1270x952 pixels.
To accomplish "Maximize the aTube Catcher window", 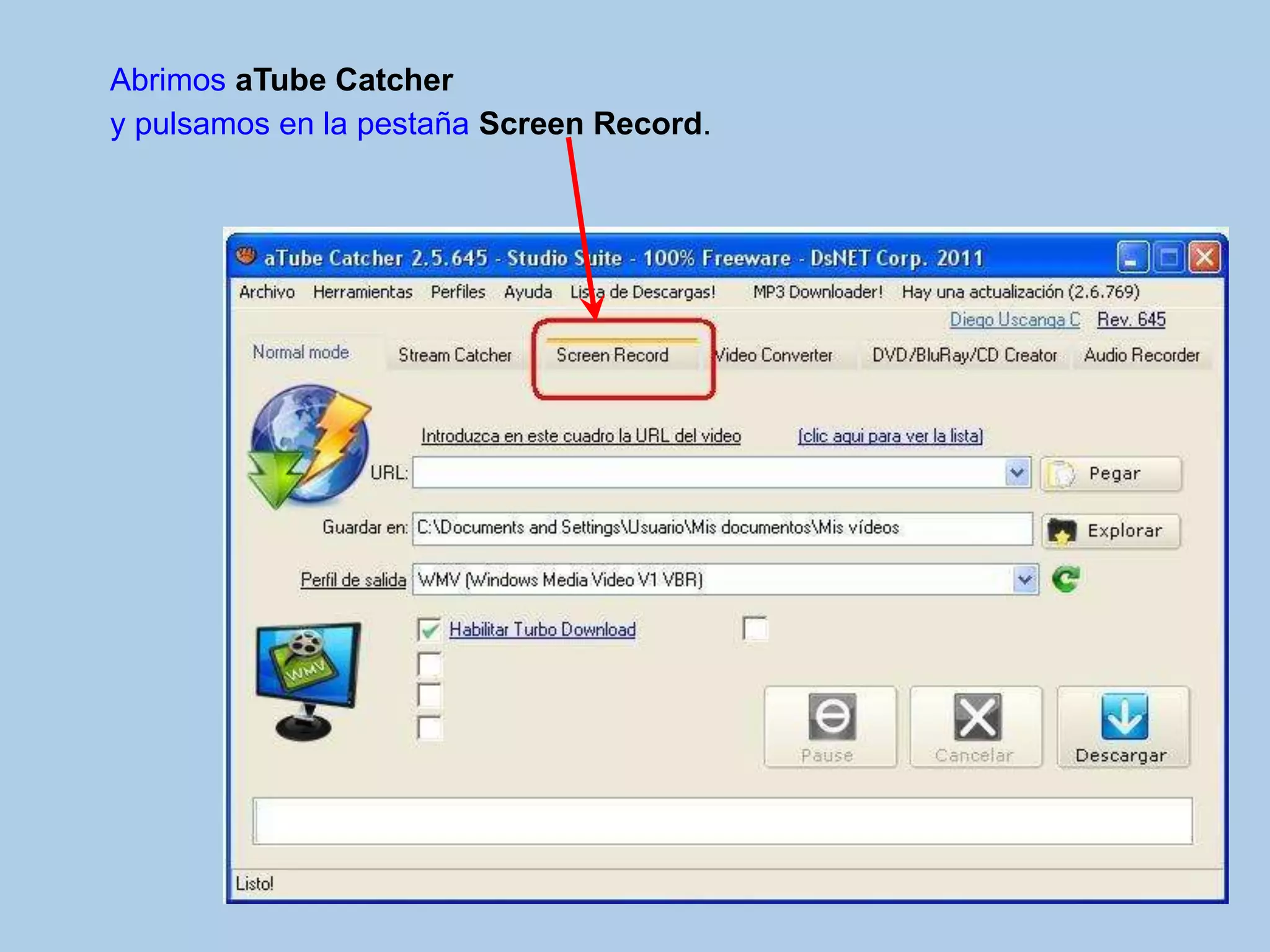I will coord(1168,257).
